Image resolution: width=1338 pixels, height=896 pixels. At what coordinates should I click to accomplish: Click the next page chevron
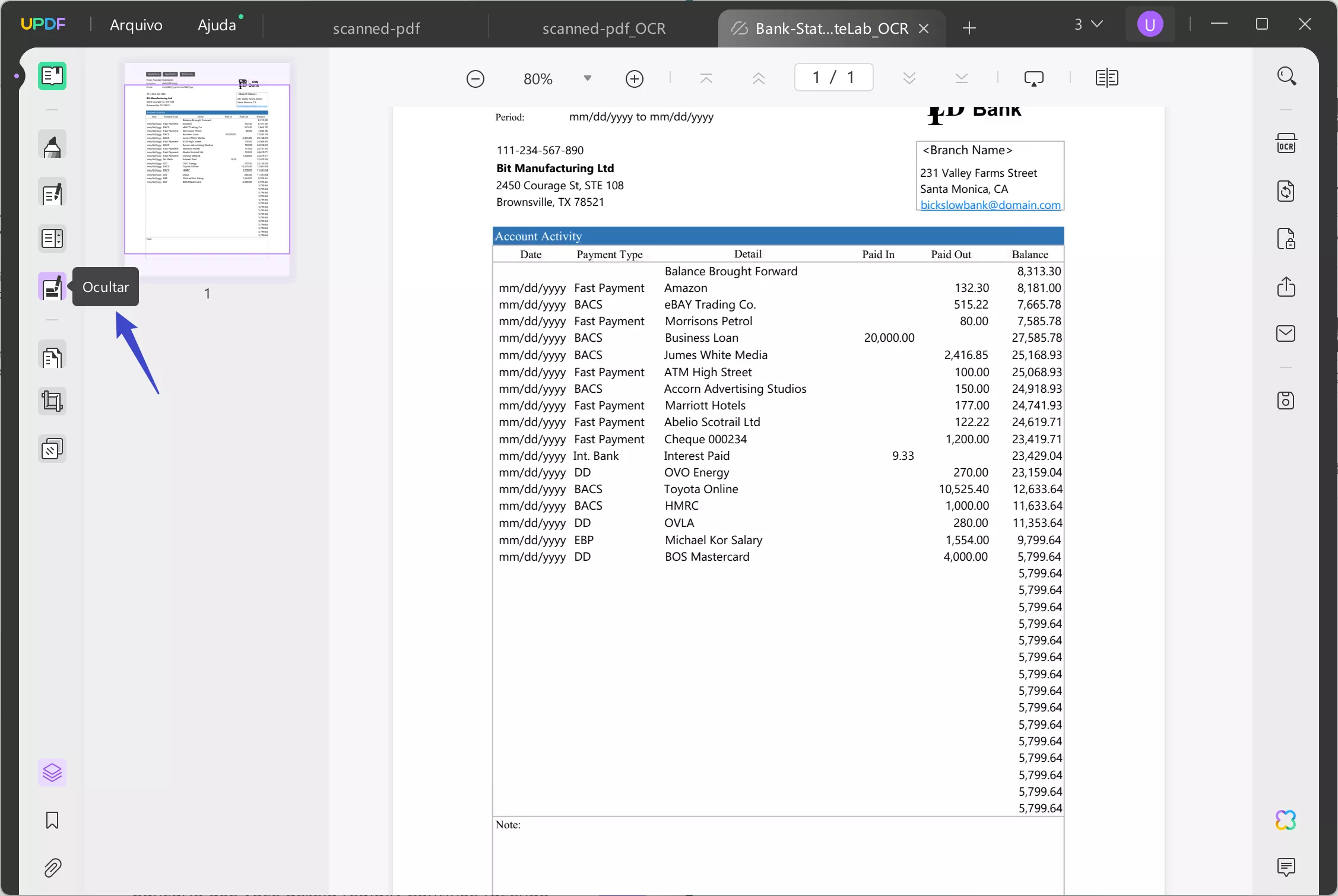pyautogui.click(x=909, y=78)
